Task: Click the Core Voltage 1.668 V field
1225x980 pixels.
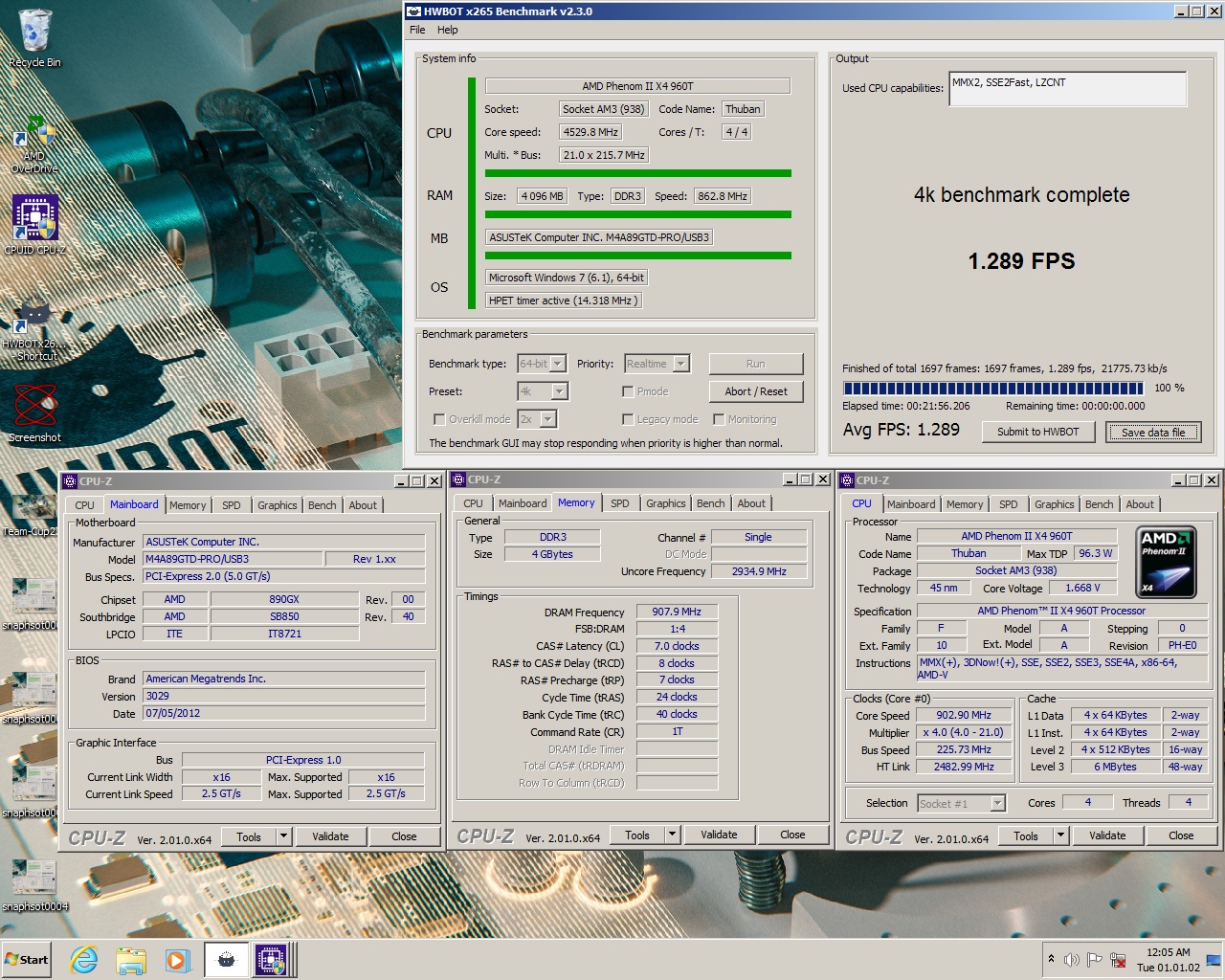Action: 1082,588
